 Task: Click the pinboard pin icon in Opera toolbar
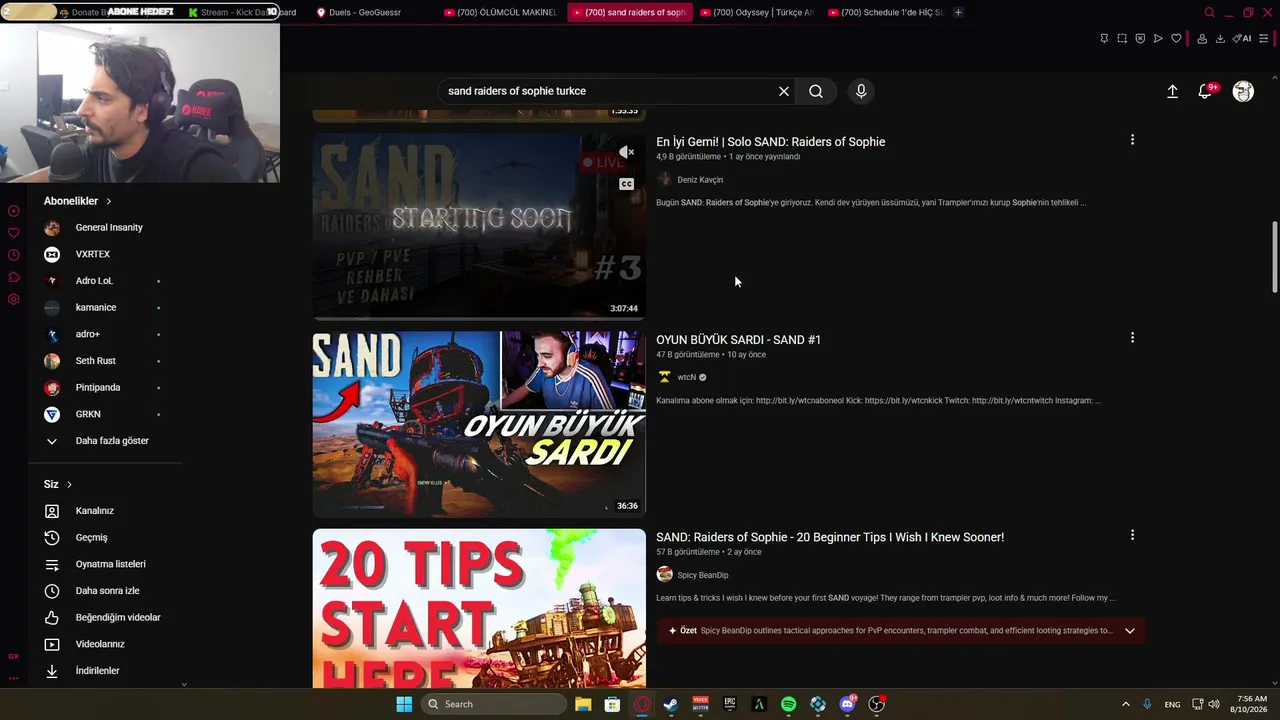[x=1104, y=39]
